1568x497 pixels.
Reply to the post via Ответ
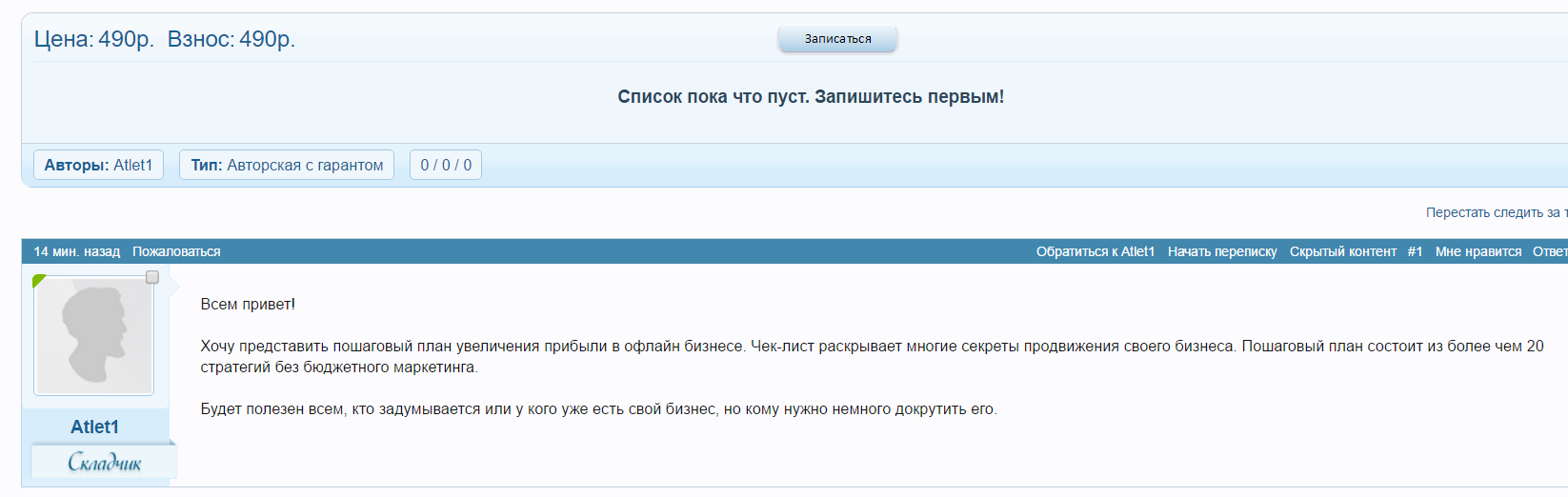click(x=1549, y=251)
